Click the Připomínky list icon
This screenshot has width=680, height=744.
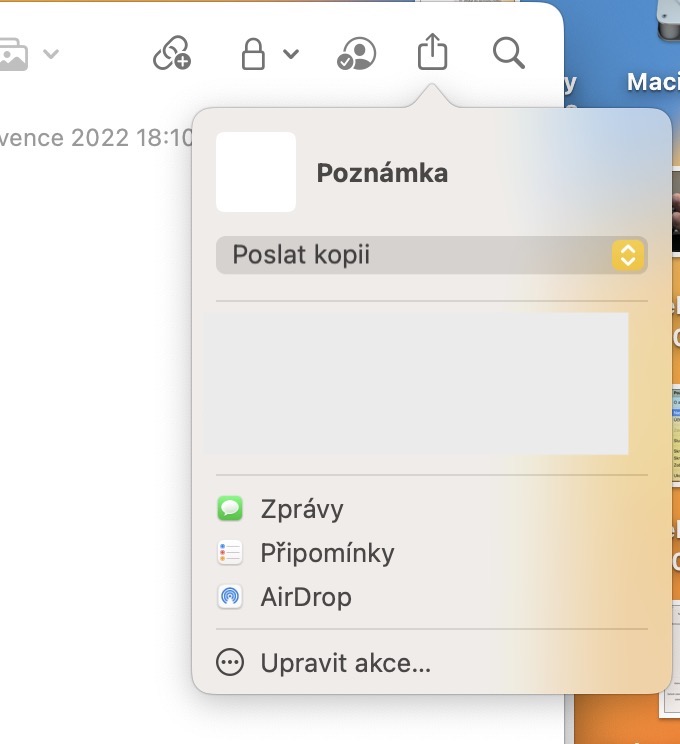pos(230,553)
